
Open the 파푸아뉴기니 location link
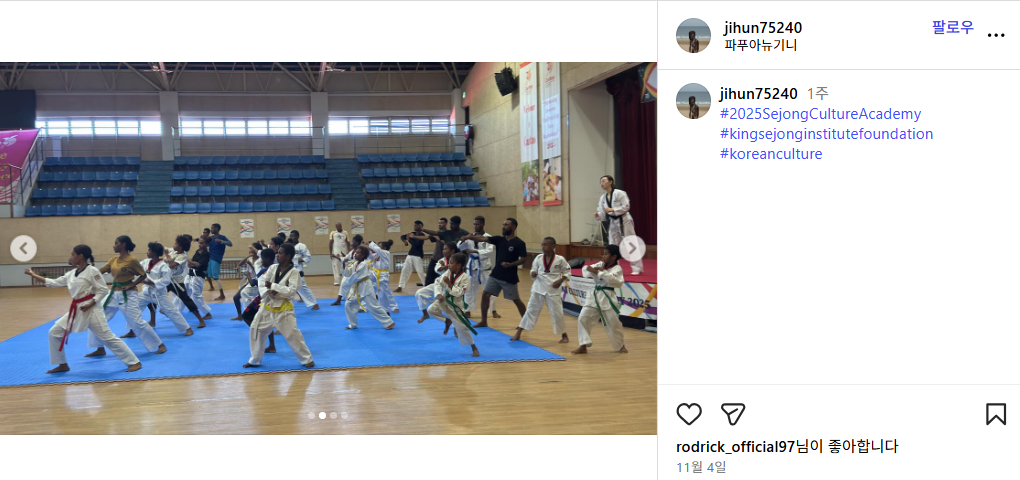(x=760, y=46)
